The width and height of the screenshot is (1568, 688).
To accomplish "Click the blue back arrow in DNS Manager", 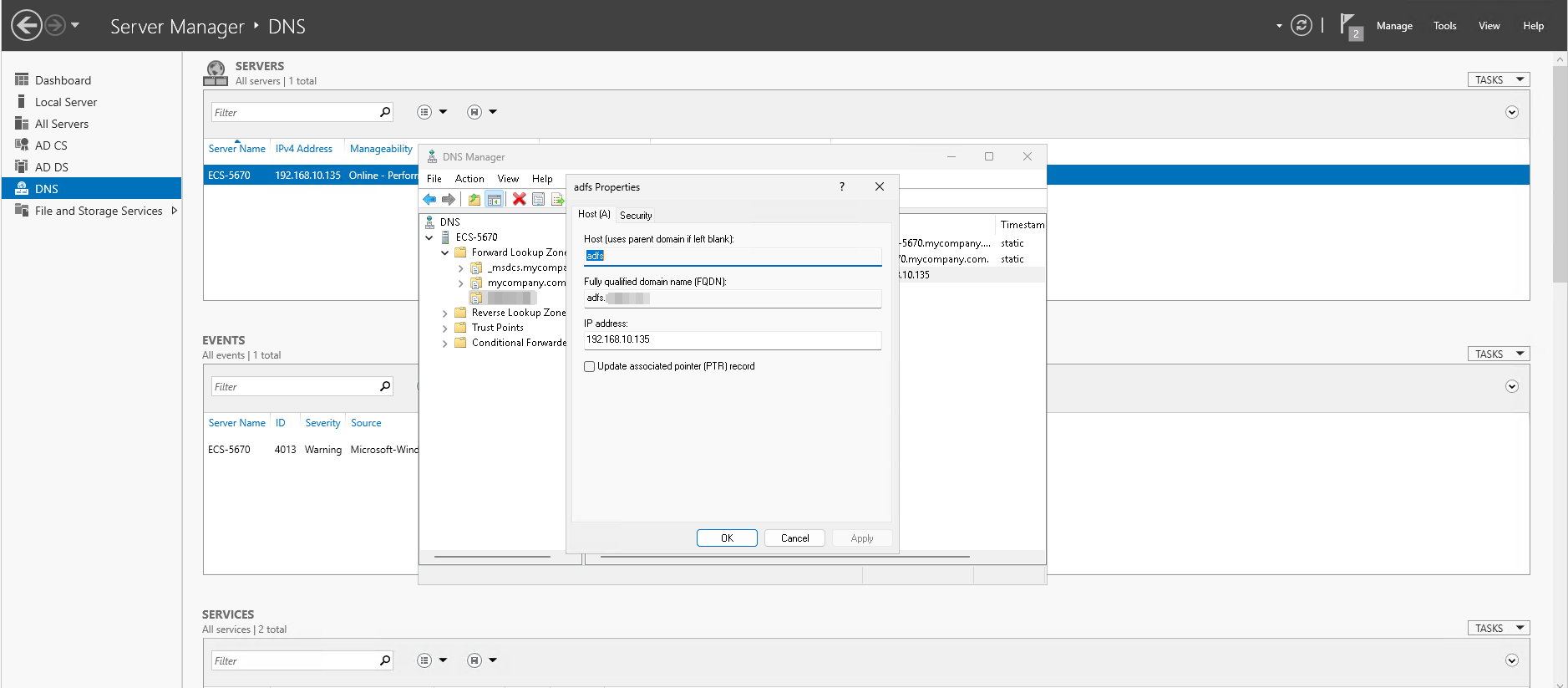I will [429, 199].
